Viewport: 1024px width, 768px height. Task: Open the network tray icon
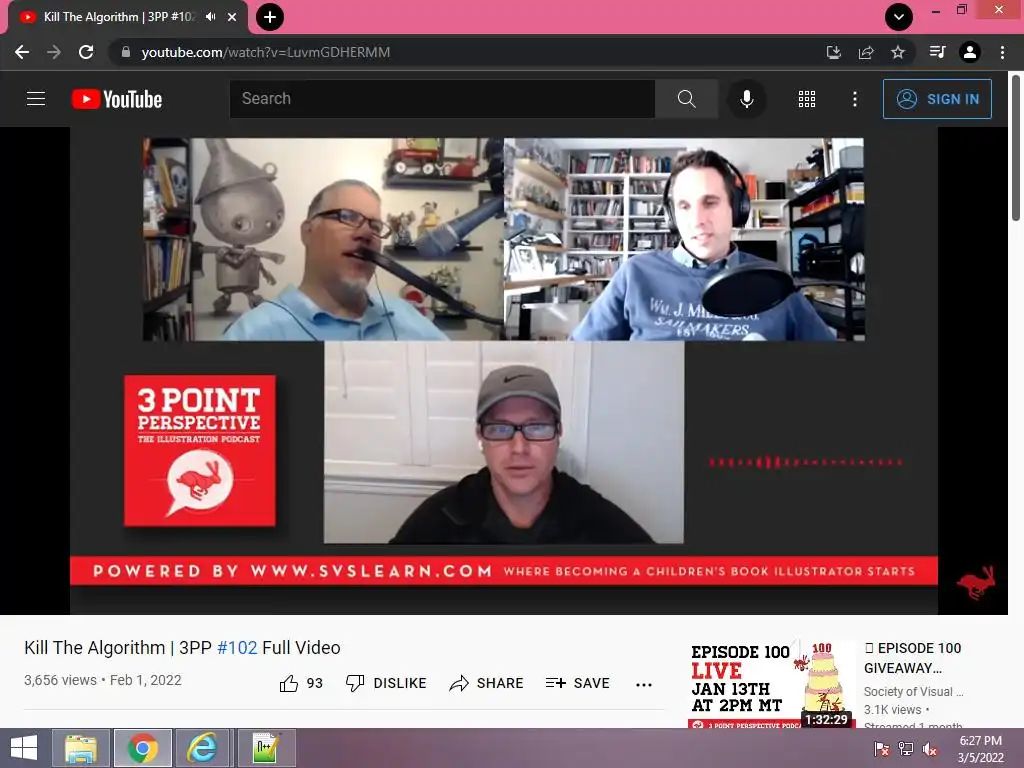(x=906, y=748)
